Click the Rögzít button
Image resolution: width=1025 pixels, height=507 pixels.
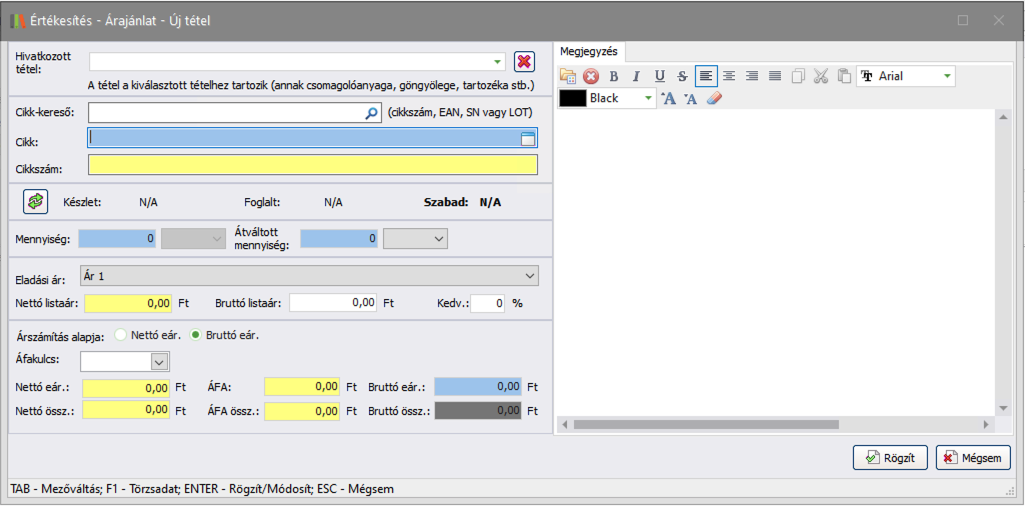pyautogui.click(x=890, y=458)
